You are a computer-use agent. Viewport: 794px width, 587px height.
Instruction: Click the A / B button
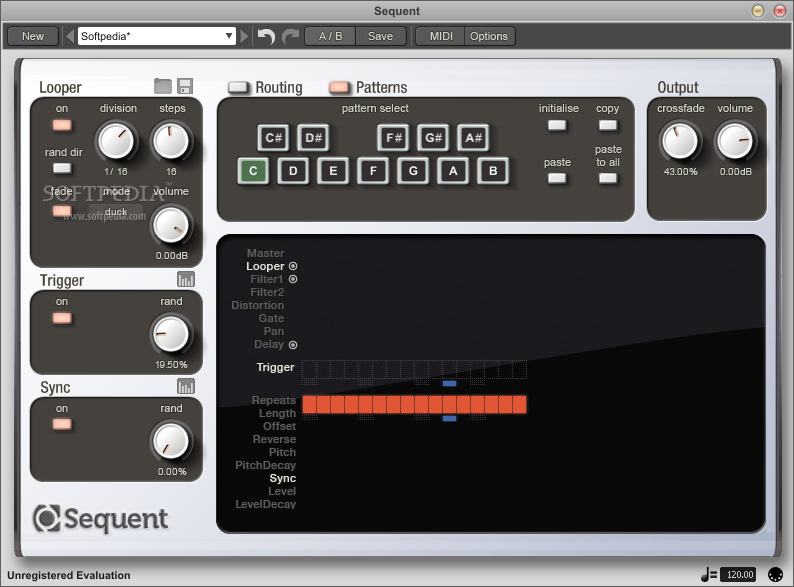click(330, 36)
